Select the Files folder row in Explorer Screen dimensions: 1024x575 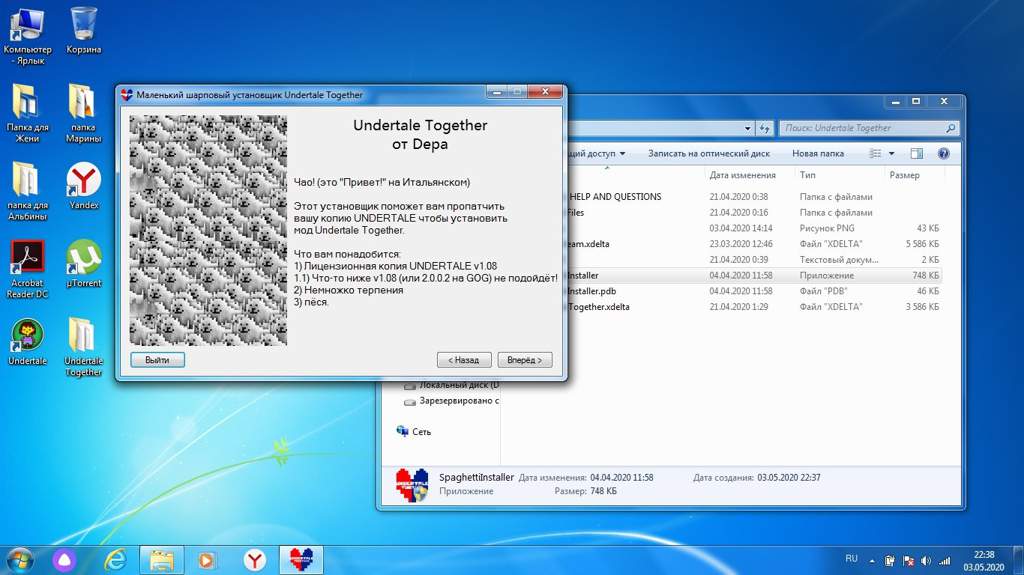[754, 212]
